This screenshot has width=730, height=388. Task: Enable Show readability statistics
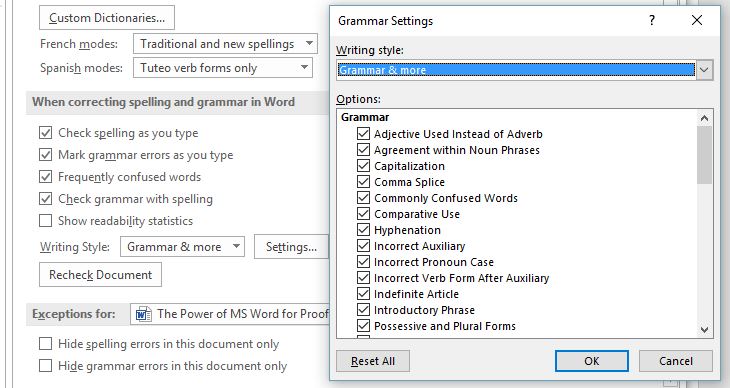[45, 221]
